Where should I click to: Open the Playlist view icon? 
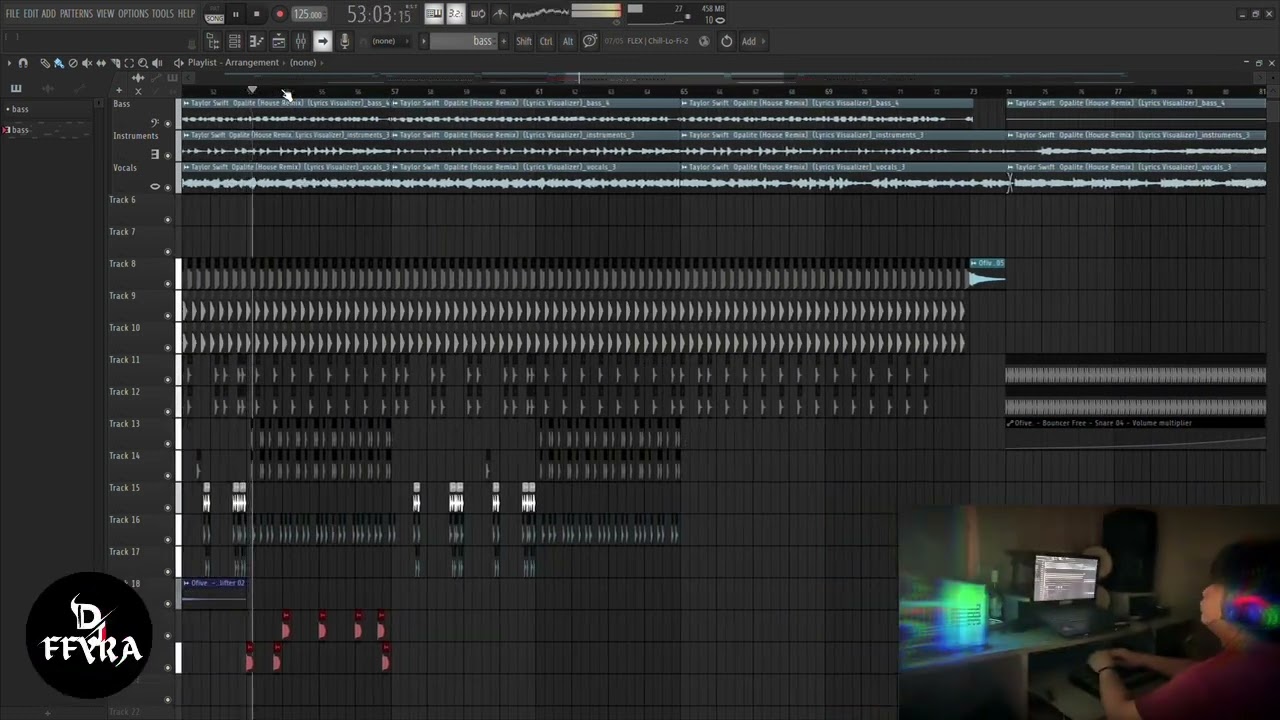point(213,41)
